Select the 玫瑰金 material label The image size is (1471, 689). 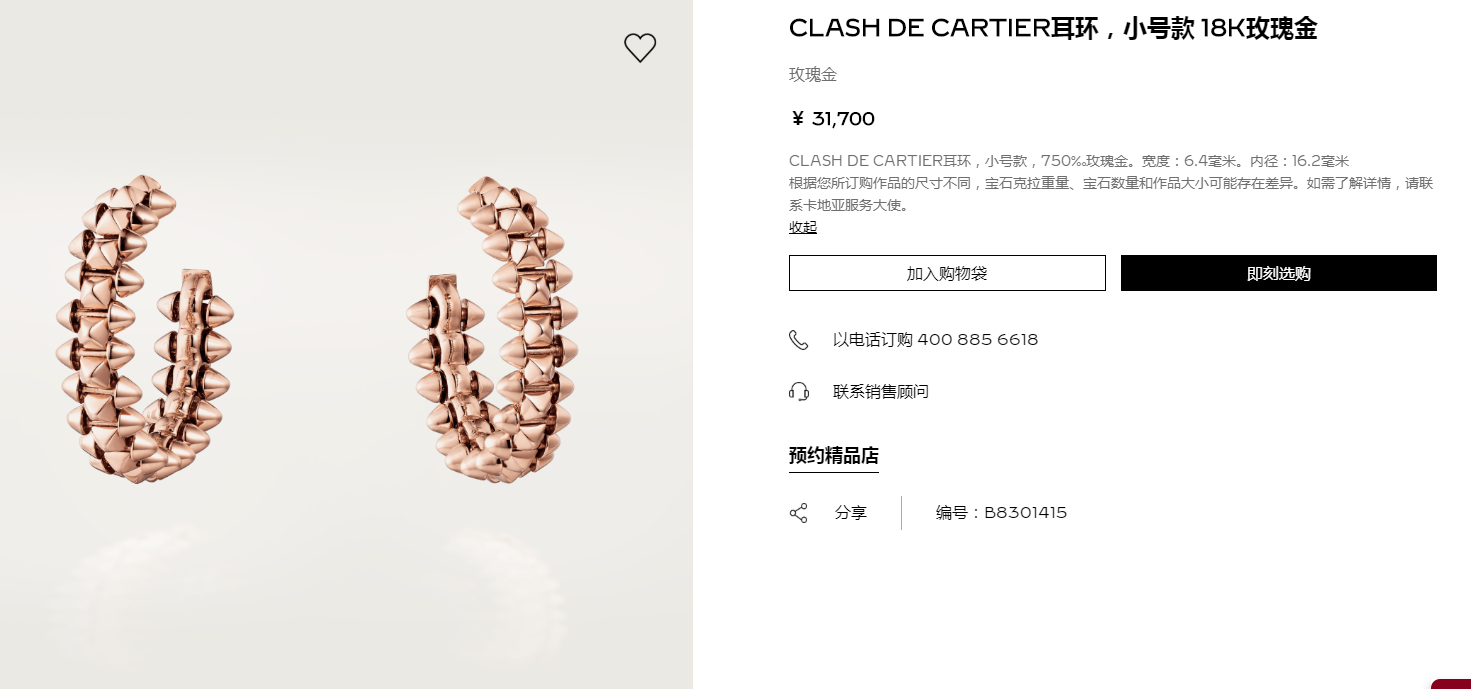click(x=813, y=75)
